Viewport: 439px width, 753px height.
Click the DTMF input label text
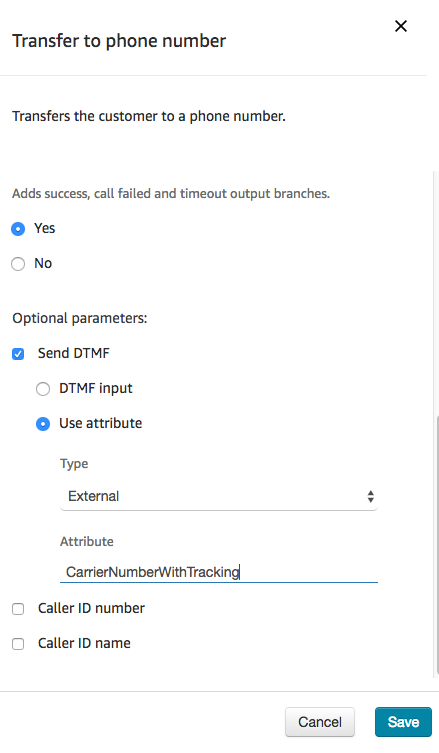click(96, 389)
